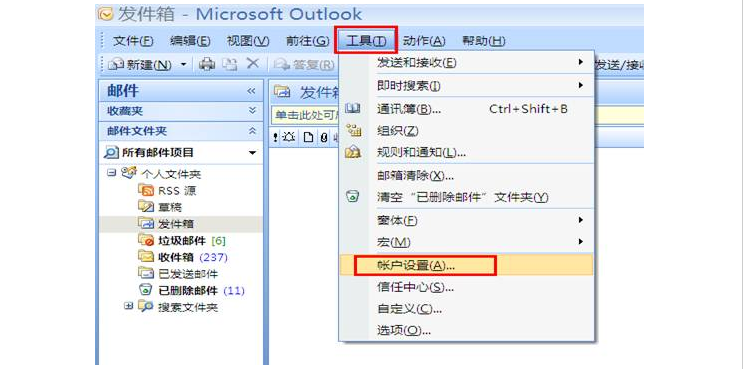
Task: Click the 搜索文件夹 folder icon
Action: 146,307
